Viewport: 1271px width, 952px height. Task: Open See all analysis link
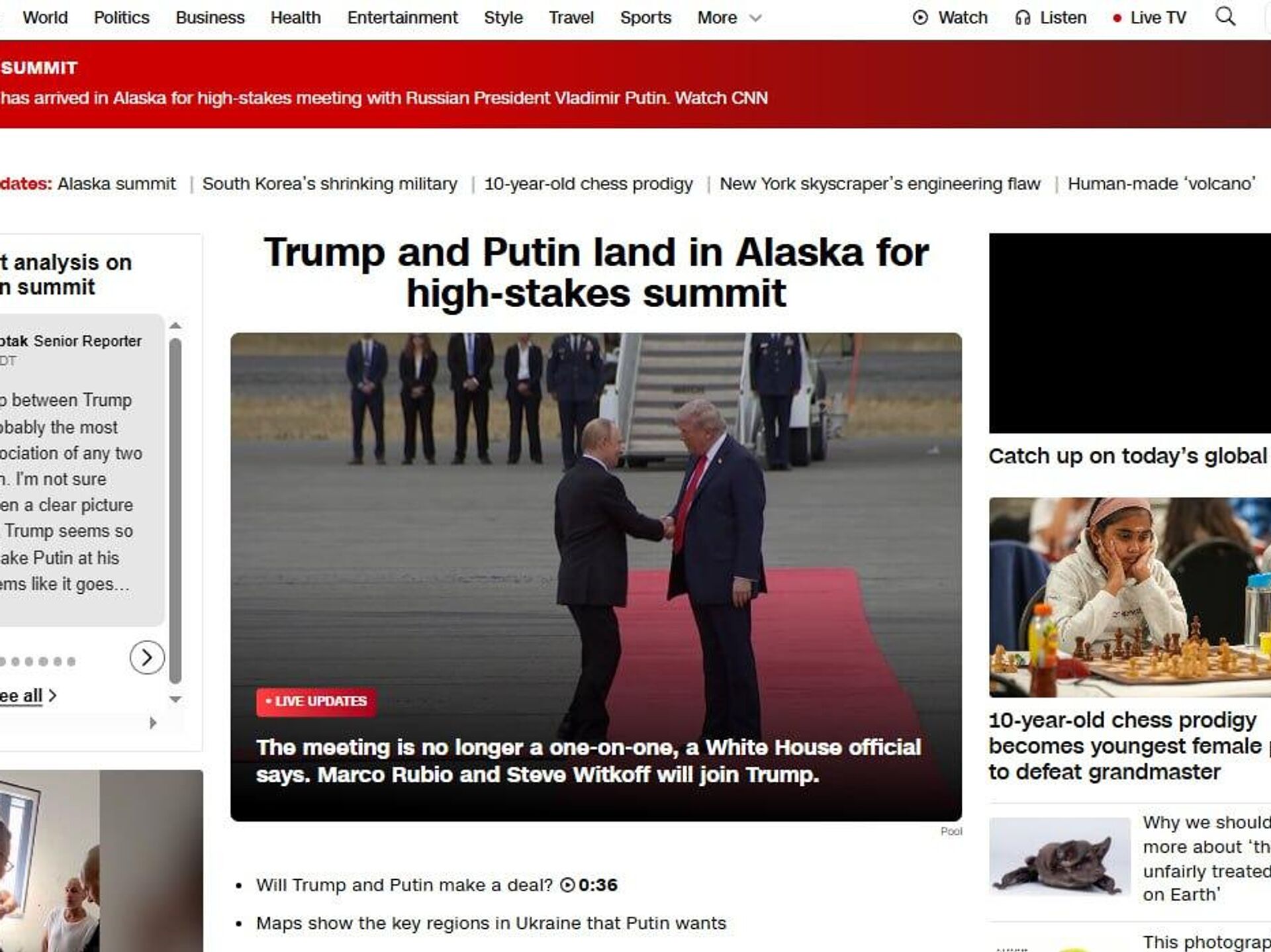26,696
